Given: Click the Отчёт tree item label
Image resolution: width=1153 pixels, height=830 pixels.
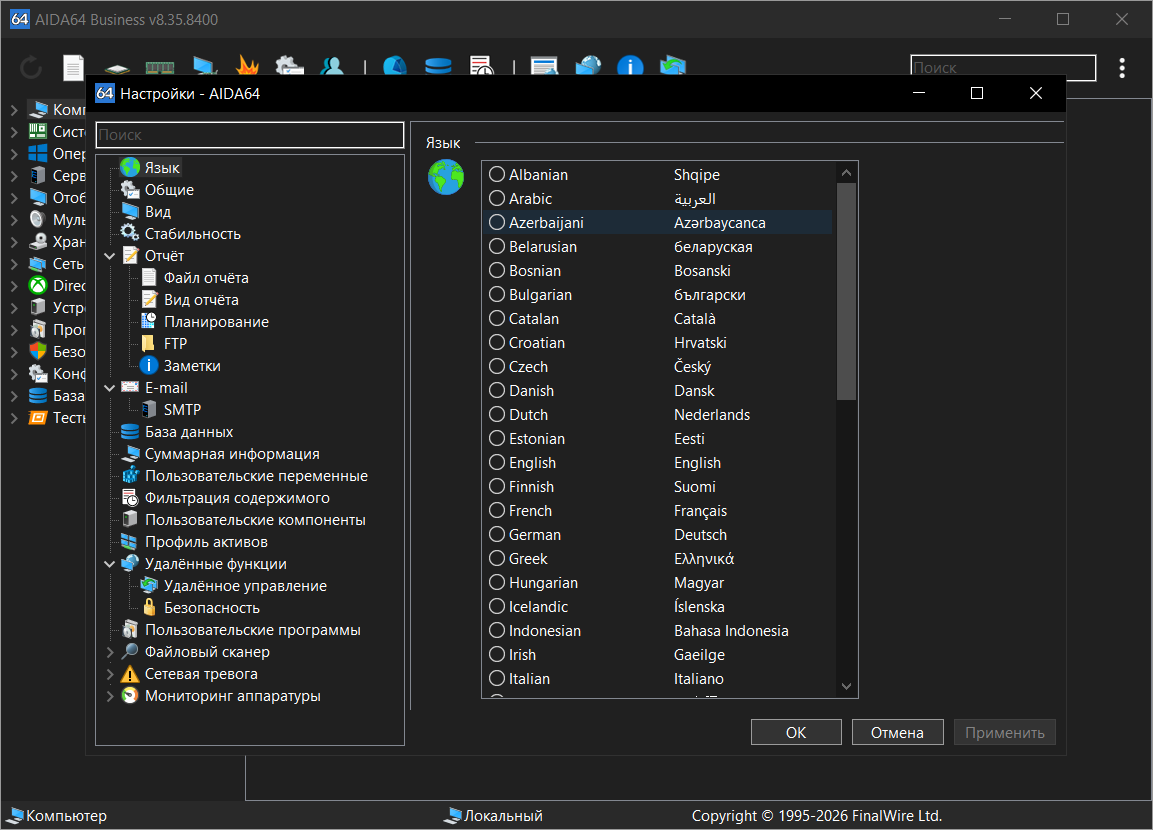Looking at the screenshot, I should [x=164, y=256].
